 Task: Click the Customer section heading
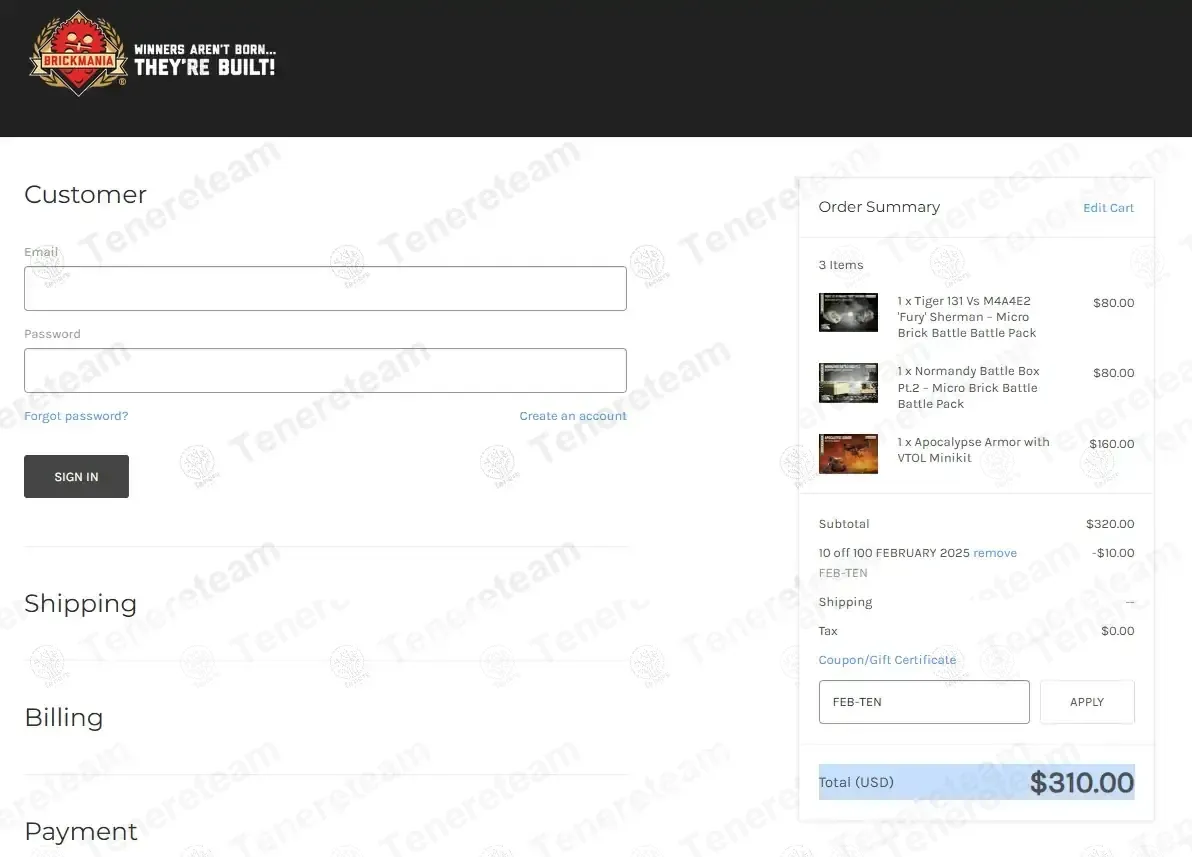(x=85, y=195)
